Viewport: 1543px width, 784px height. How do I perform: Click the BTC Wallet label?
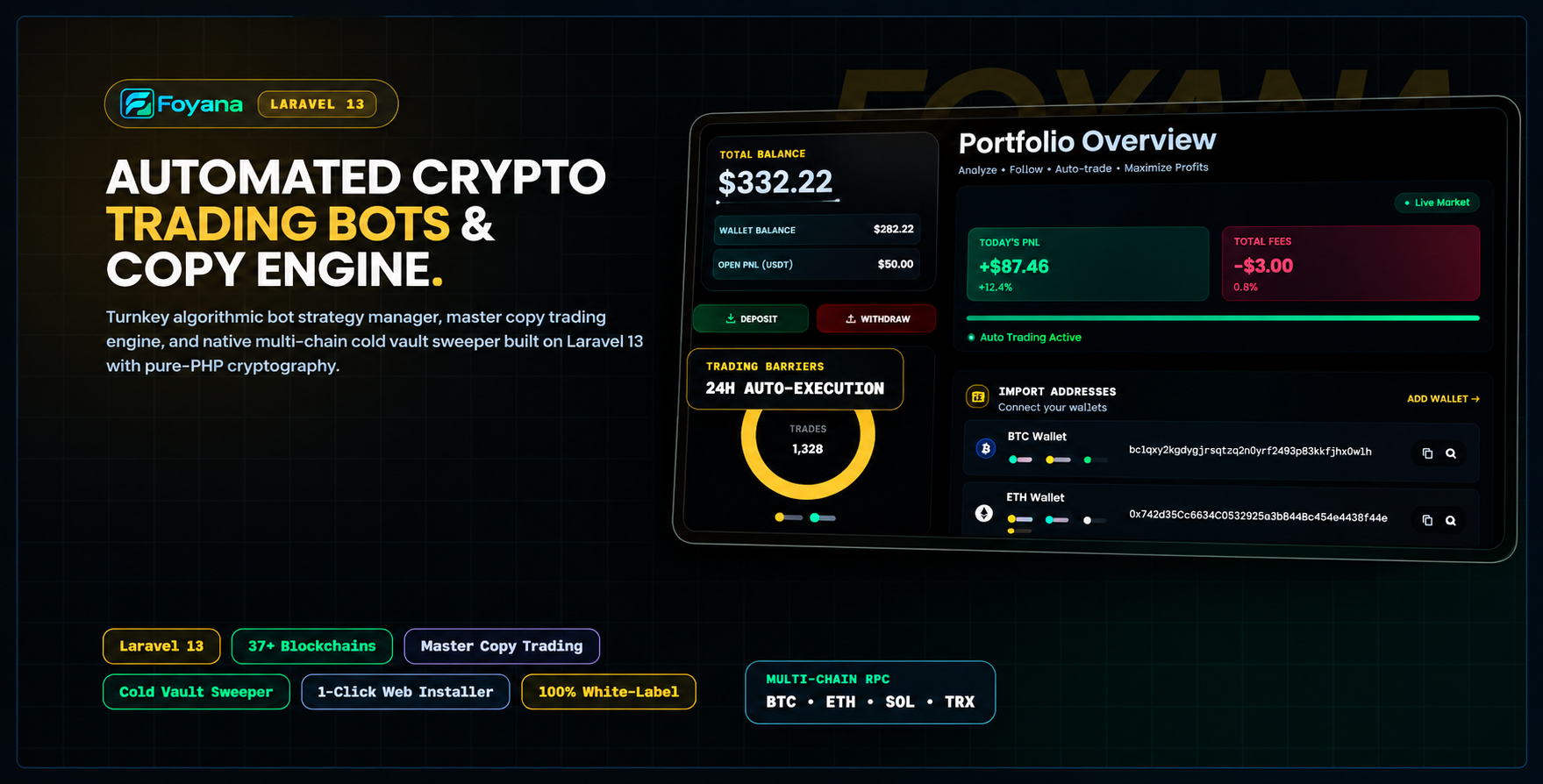click(1037, 437)
